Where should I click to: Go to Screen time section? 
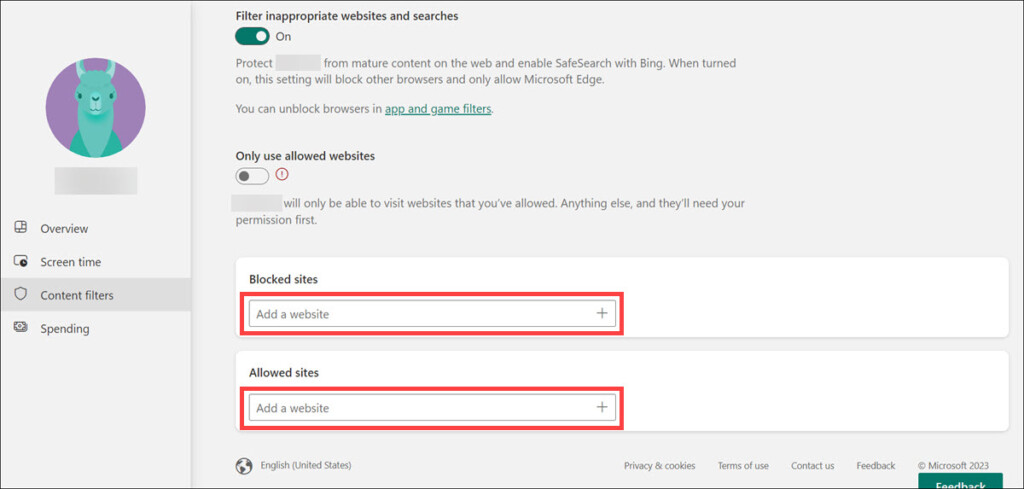70,262
